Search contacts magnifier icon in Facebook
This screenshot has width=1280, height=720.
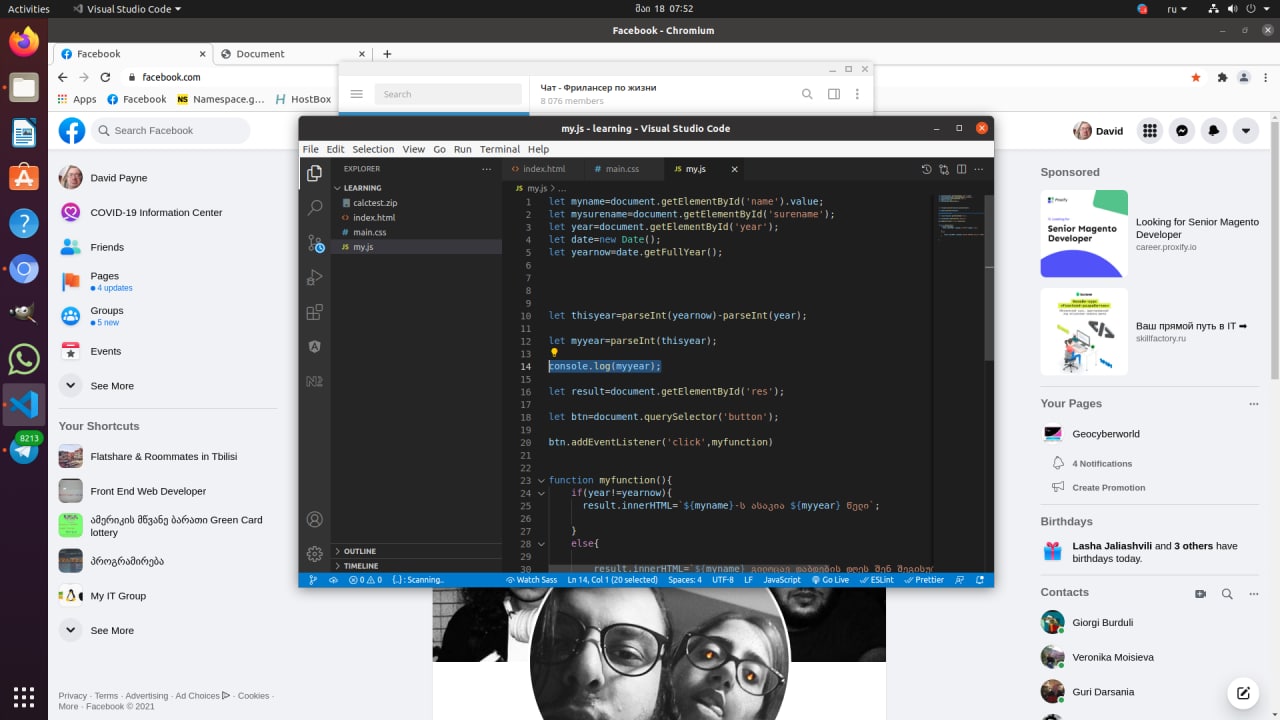[x=1227, y=594]
